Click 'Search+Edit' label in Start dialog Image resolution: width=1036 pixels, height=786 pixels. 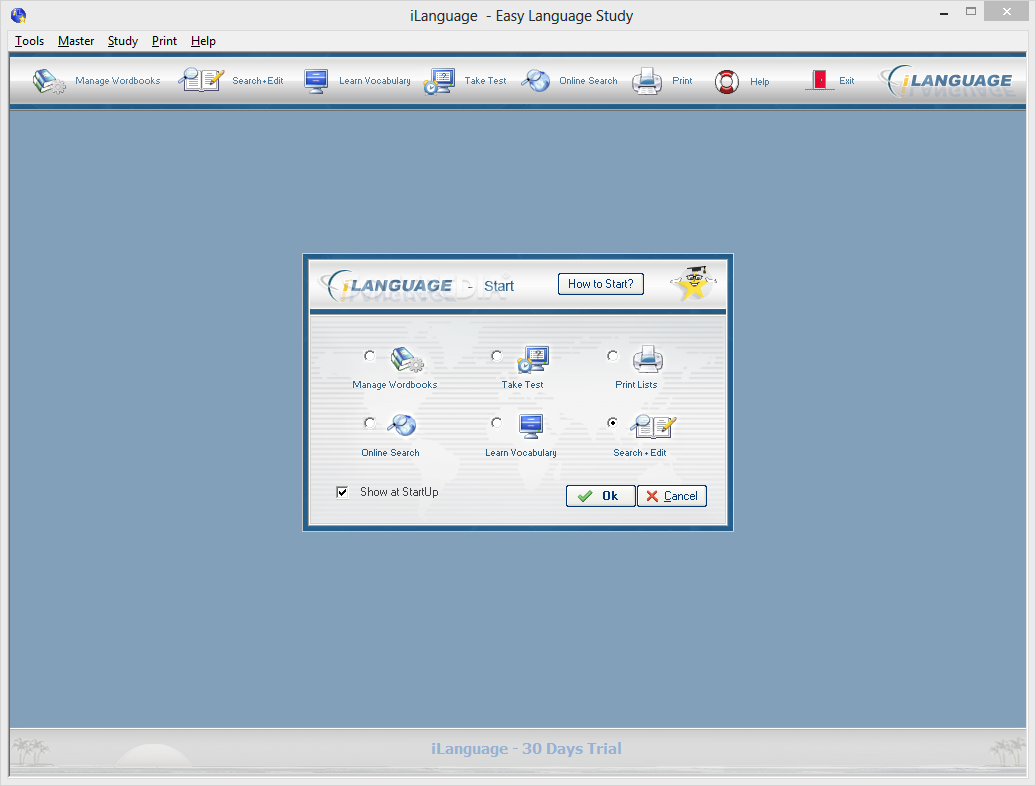pyautogui.click(x=640, y=452)
